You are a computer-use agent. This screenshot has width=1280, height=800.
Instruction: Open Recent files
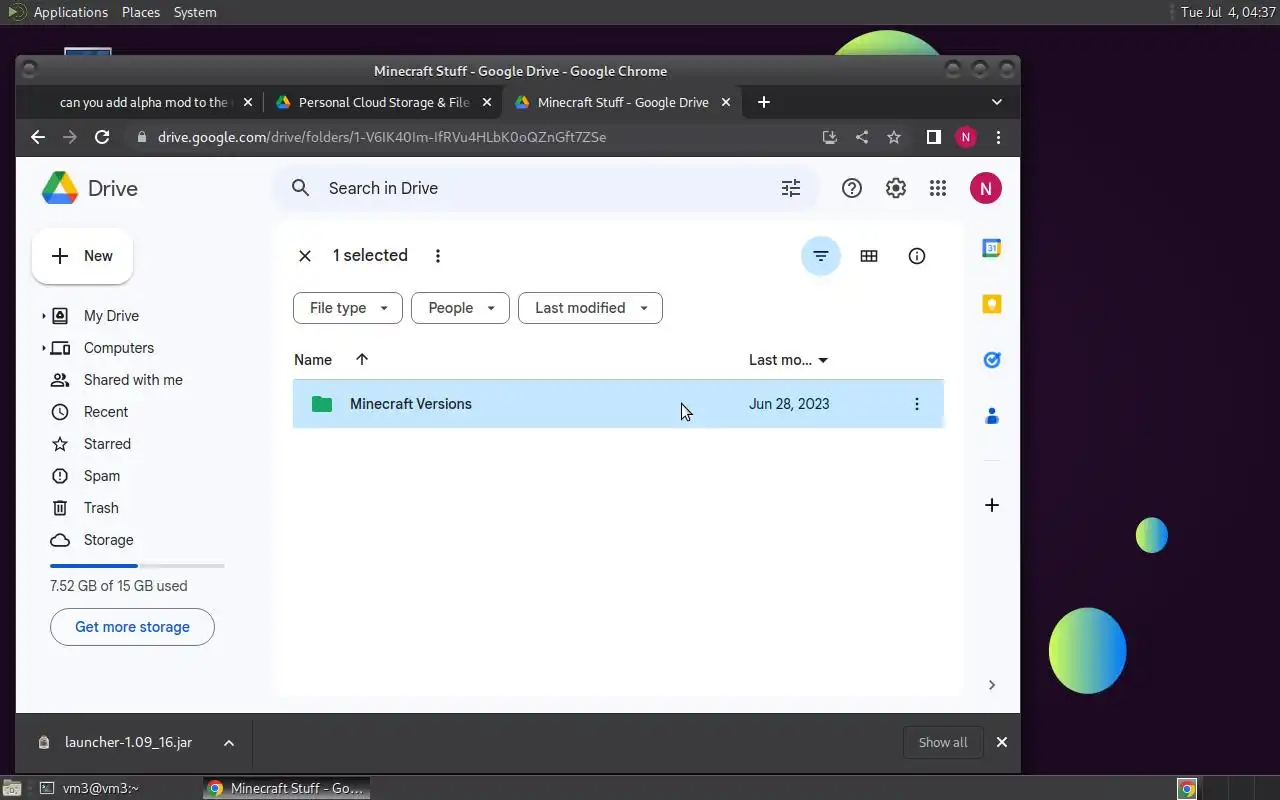106,412
